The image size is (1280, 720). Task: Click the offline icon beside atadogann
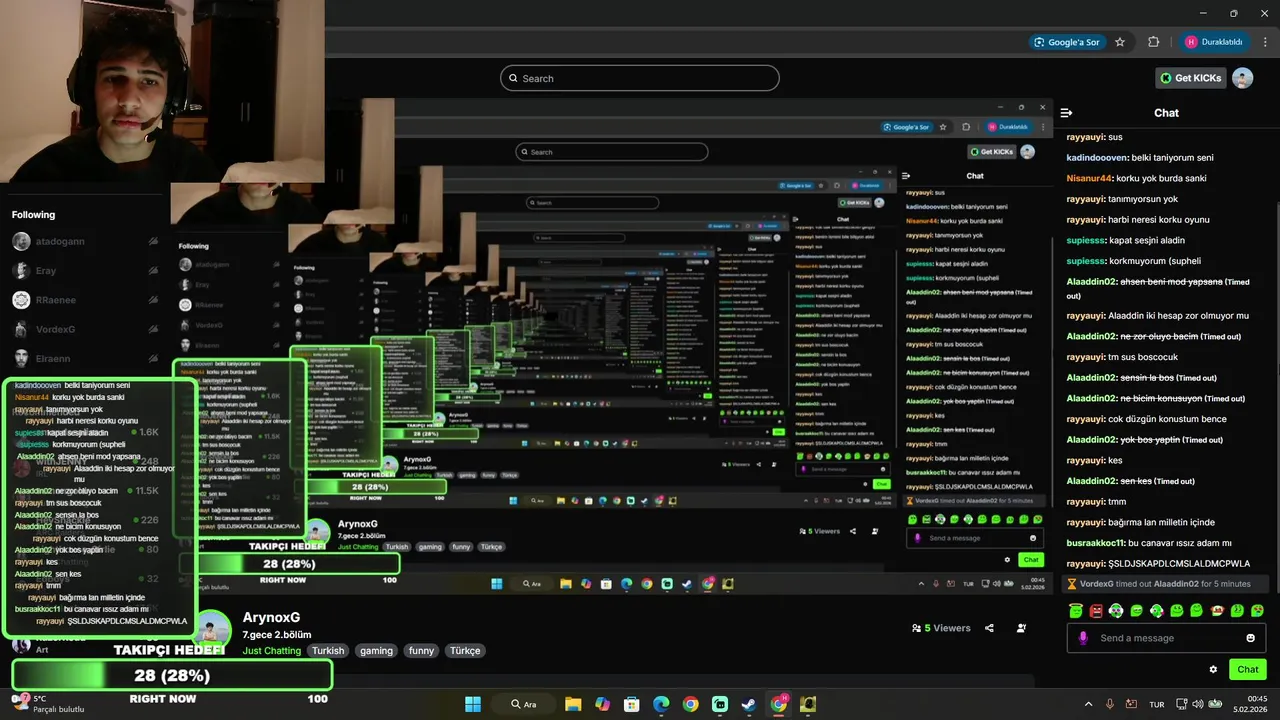(153, 241)
